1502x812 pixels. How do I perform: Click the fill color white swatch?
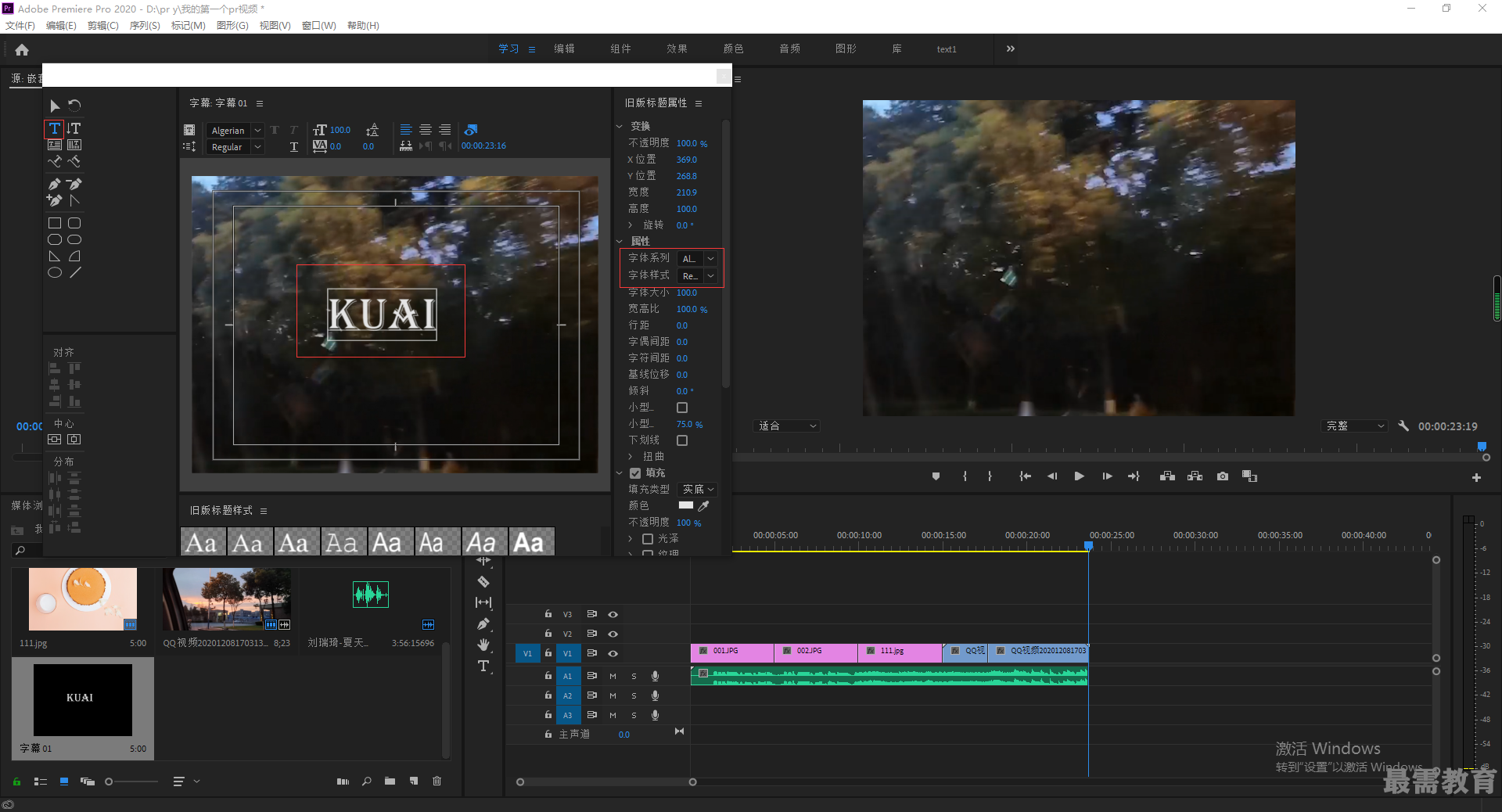tap(686, 505)
